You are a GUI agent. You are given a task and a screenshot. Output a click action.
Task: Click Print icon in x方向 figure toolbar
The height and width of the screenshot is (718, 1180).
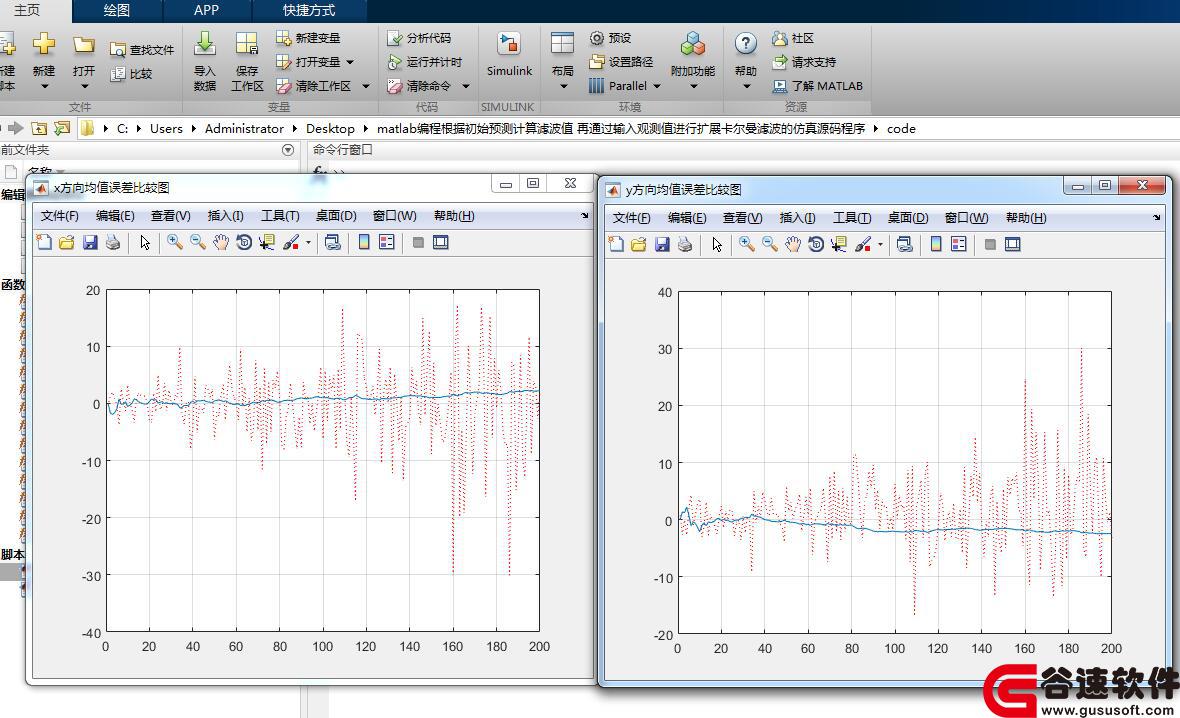point(113,242)
